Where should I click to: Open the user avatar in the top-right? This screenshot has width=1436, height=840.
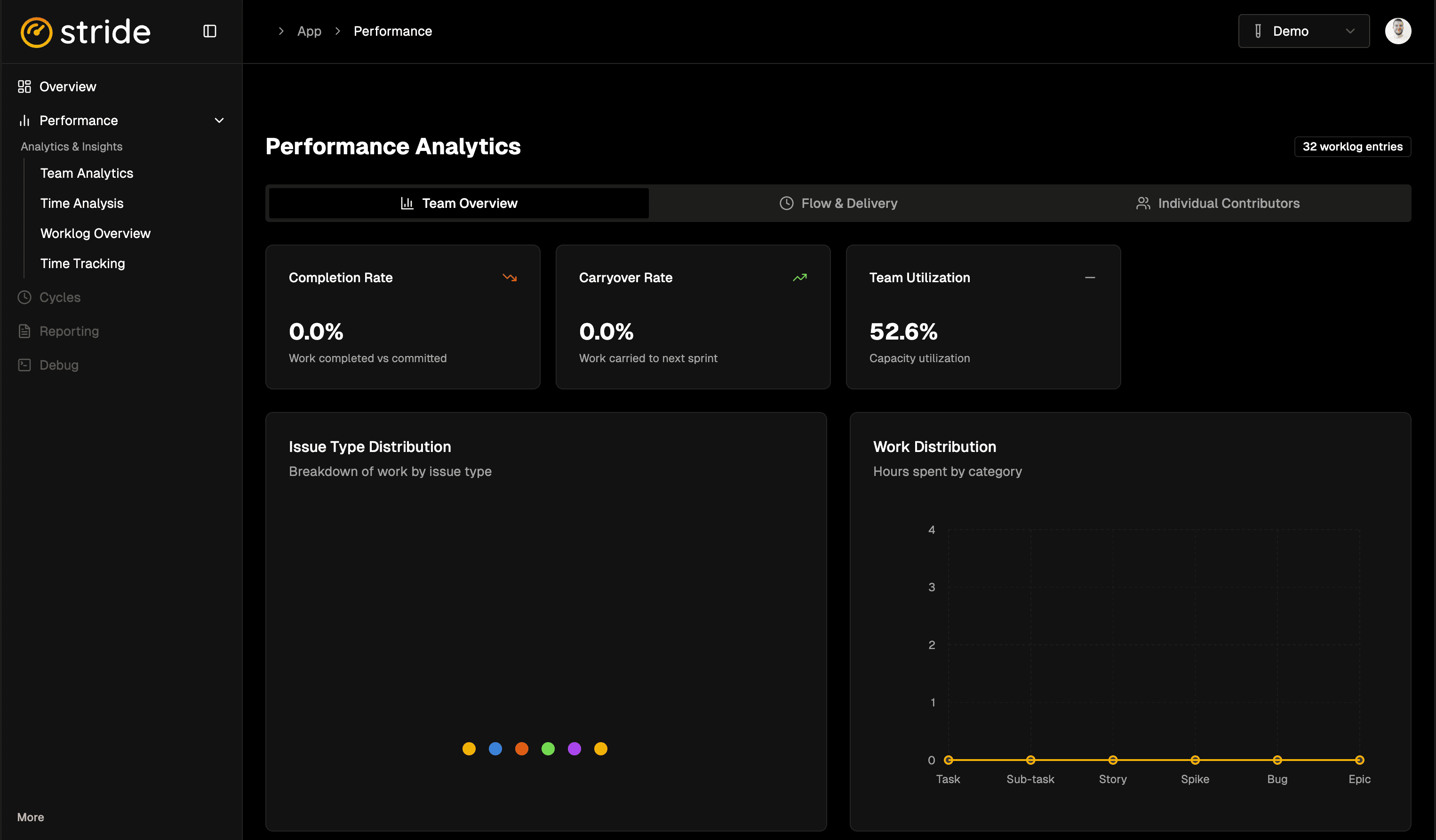1398,31
